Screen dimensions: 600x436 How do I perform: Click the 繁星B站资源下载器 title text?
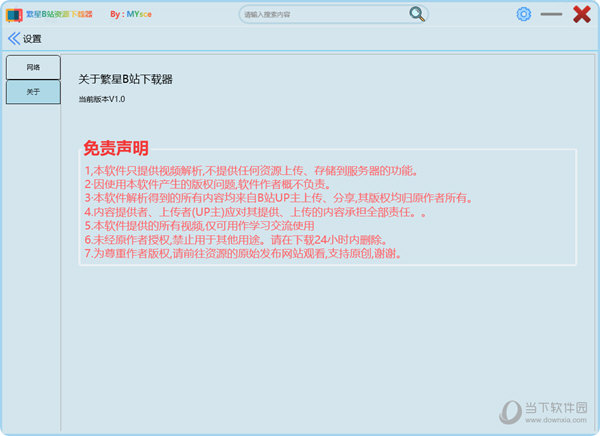59,15
